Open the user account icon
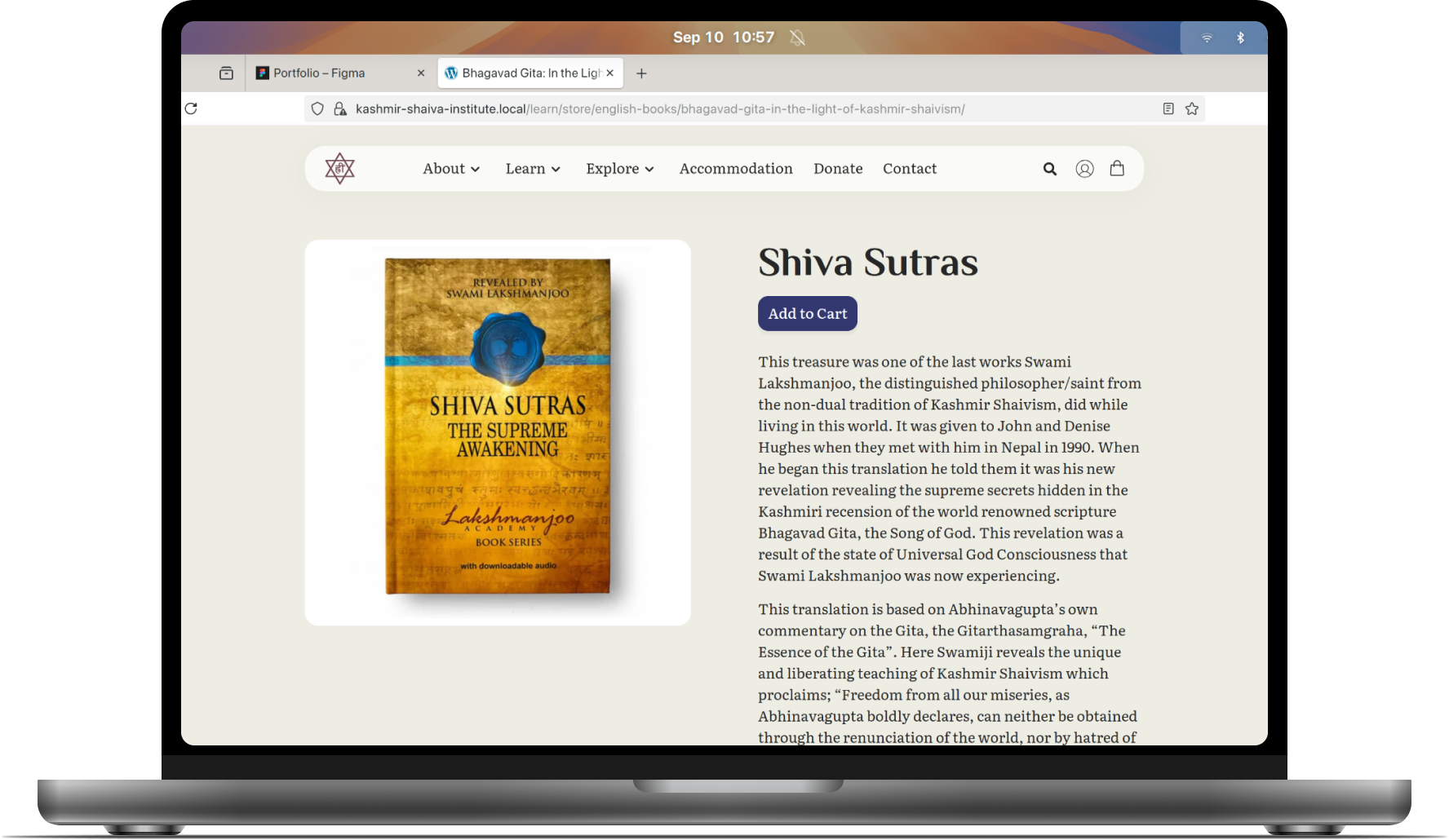The width and height of the screenshot is (1449, 840). 1084,169
